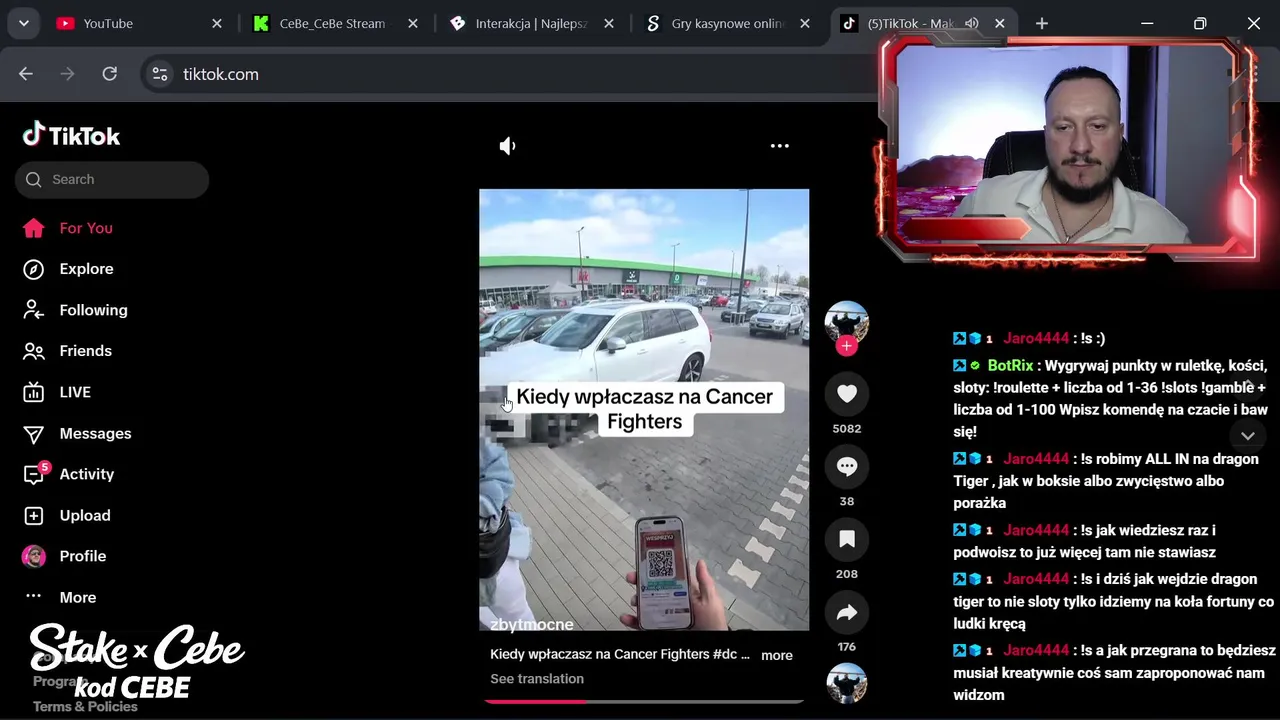Screen dimensions: 1280x720
Task: Mute the TikTok tab audio icon
Action: point(971,23)
